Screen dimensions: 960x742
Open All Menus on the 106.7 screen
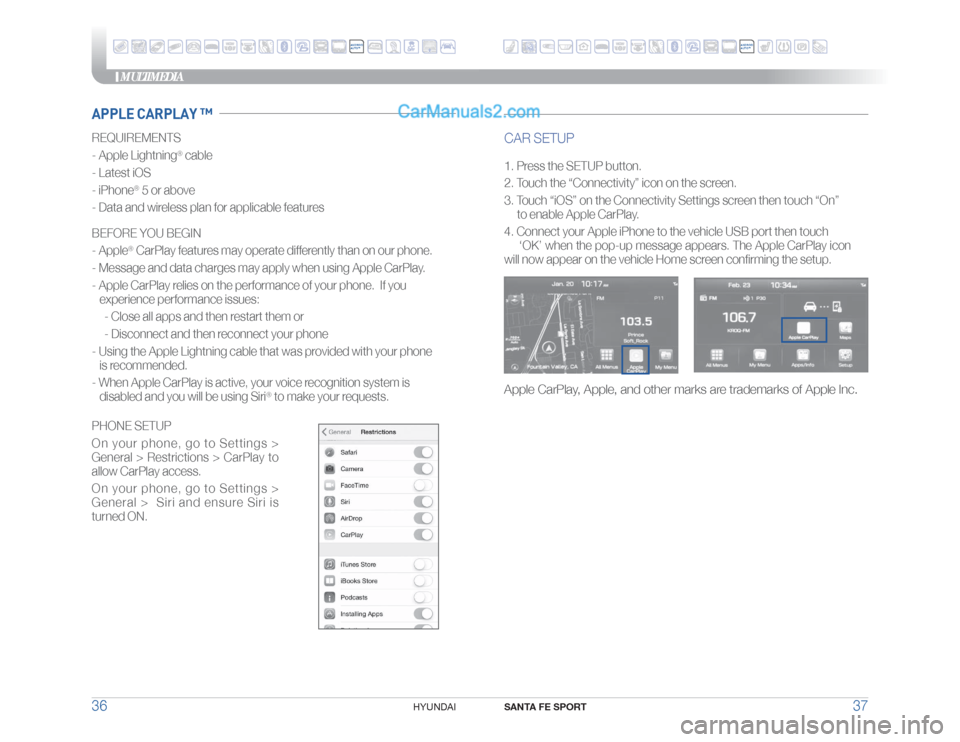716,358
